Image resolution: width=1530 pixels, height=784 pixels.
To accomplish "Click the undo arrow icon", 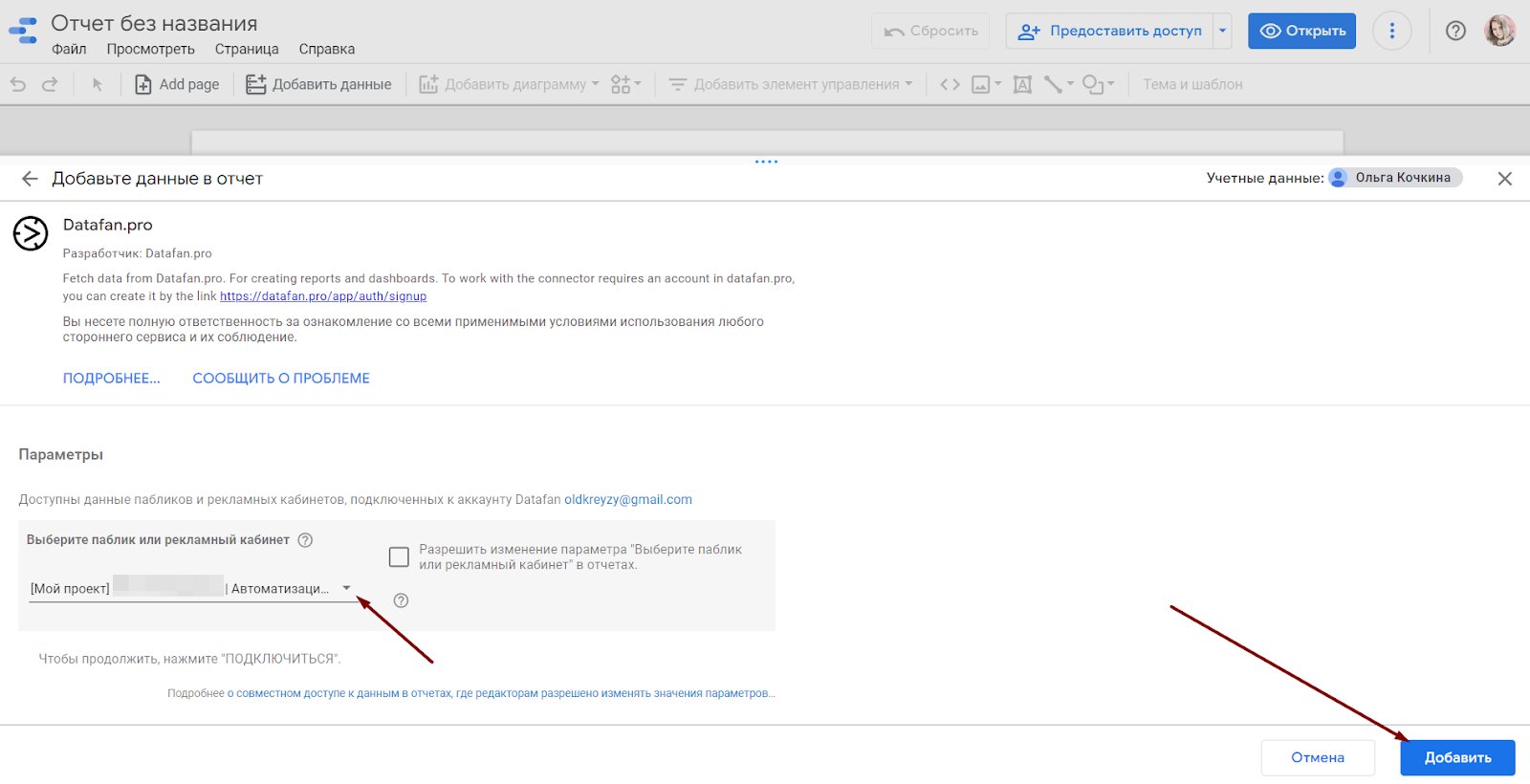I will click(x=18, y=84).
